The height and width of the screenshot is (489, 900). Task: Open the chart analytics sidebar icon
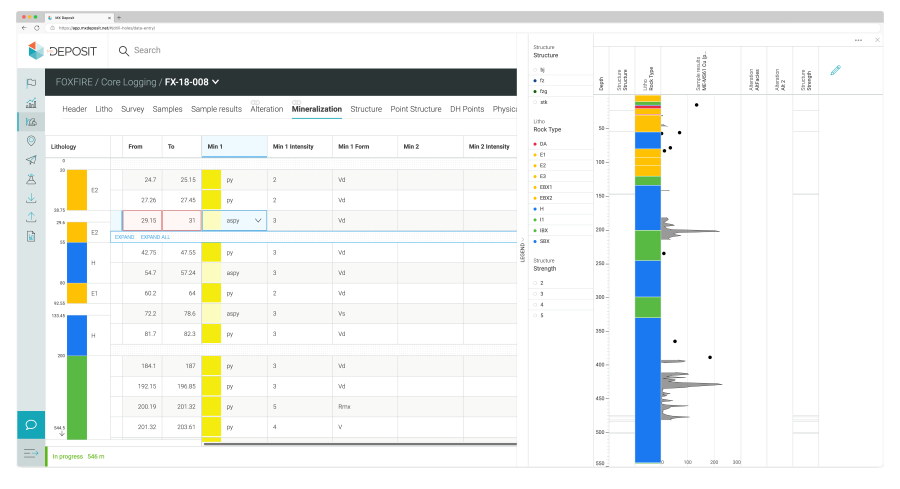32,102
